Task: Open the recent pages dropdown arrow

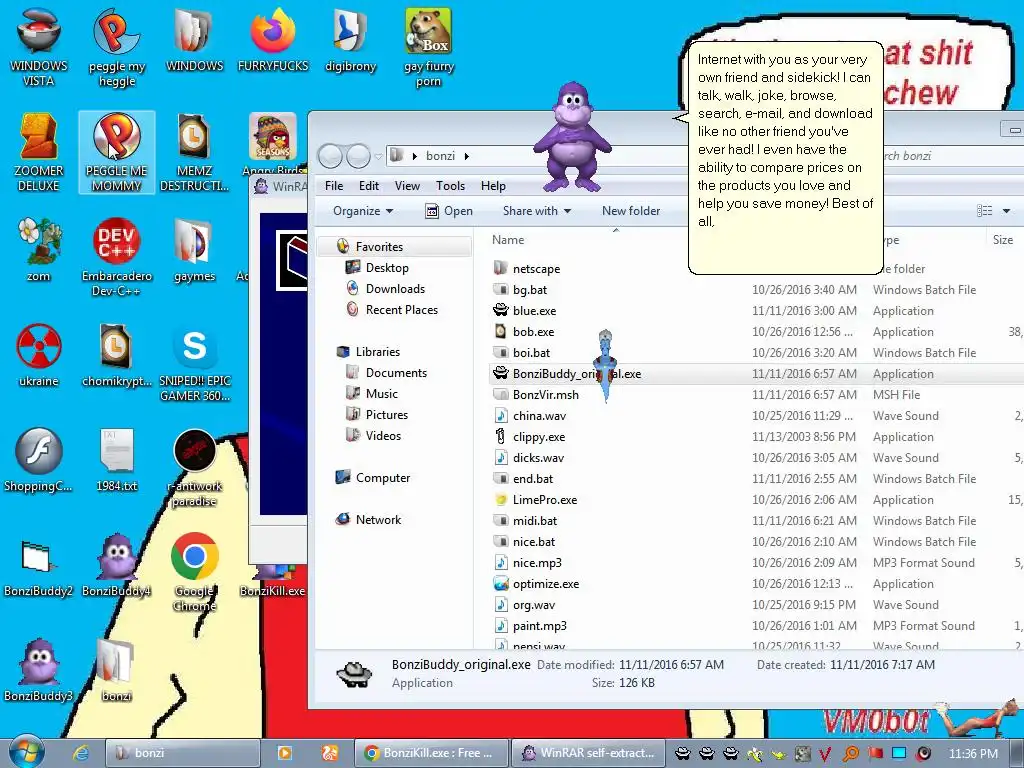Action: pos(378,156)
